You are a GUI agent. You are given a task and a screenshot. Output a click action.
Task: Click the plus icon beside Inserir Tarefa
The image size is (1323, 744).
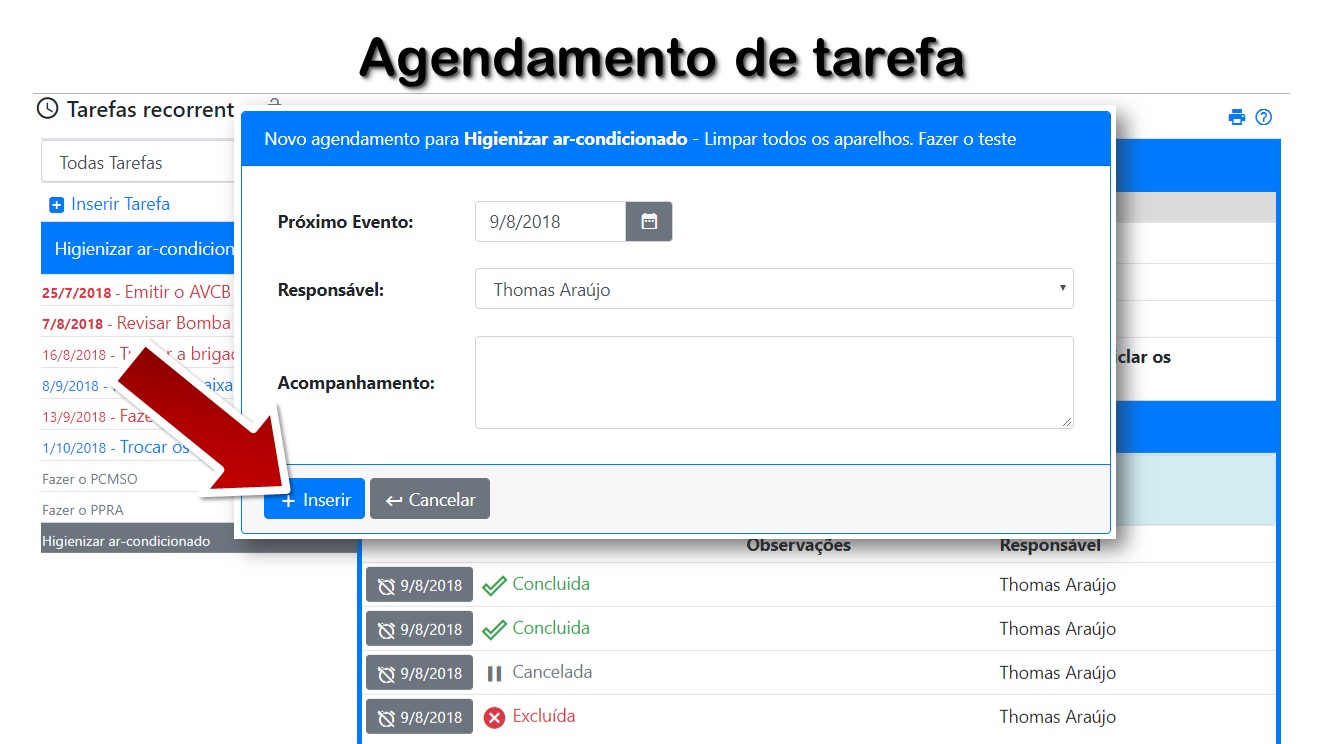click(57, 205)
